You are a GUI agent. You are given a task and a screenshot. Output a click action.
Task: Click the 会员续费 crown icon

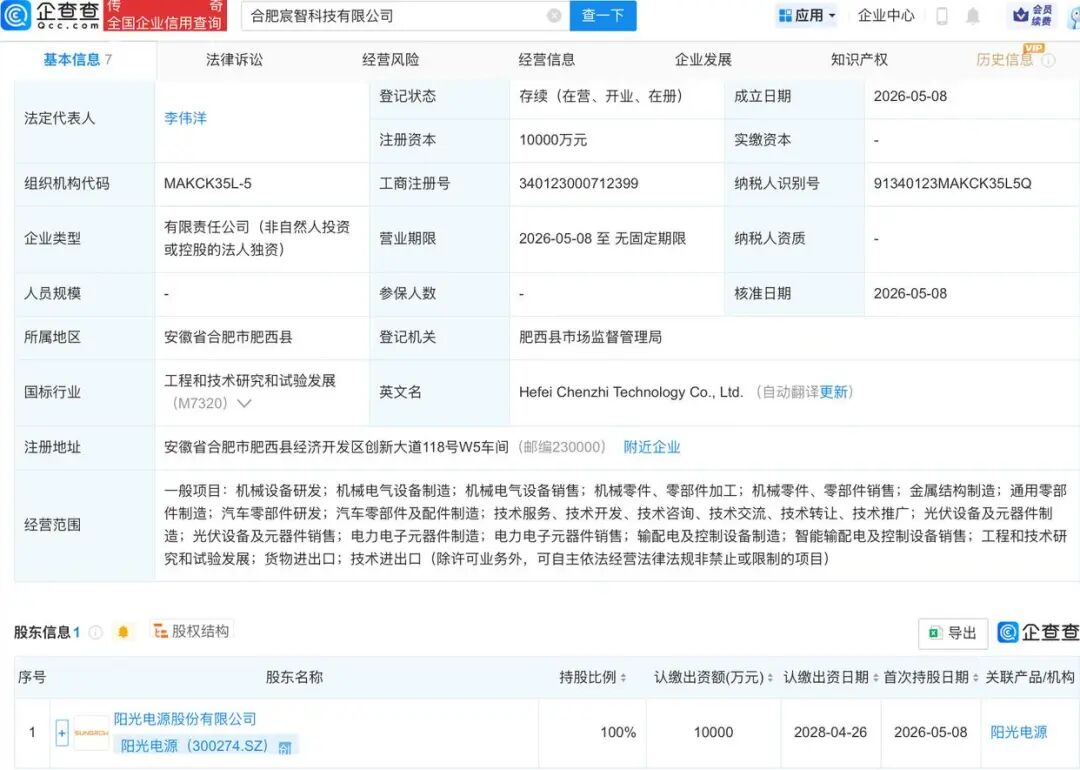pos(1032,15)
